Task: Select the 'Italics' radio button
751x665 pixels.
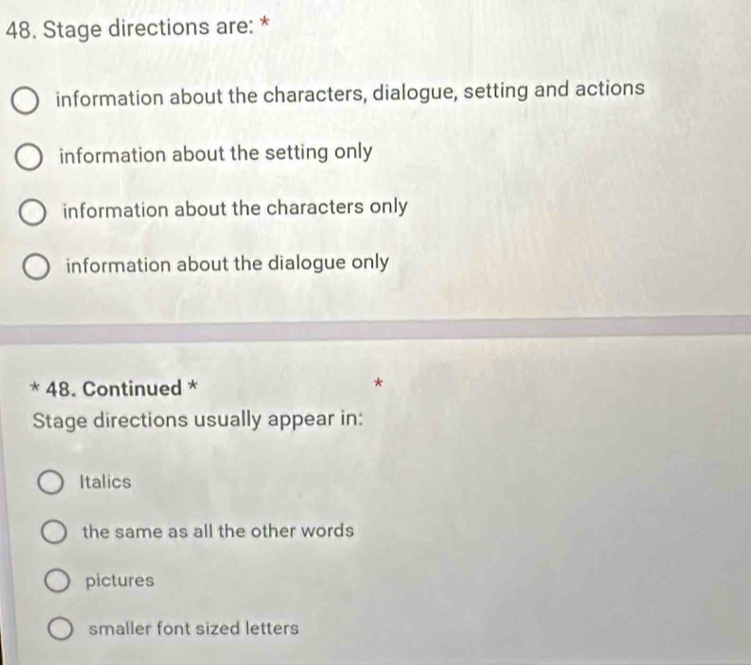Action: click(x=50, y=485)
